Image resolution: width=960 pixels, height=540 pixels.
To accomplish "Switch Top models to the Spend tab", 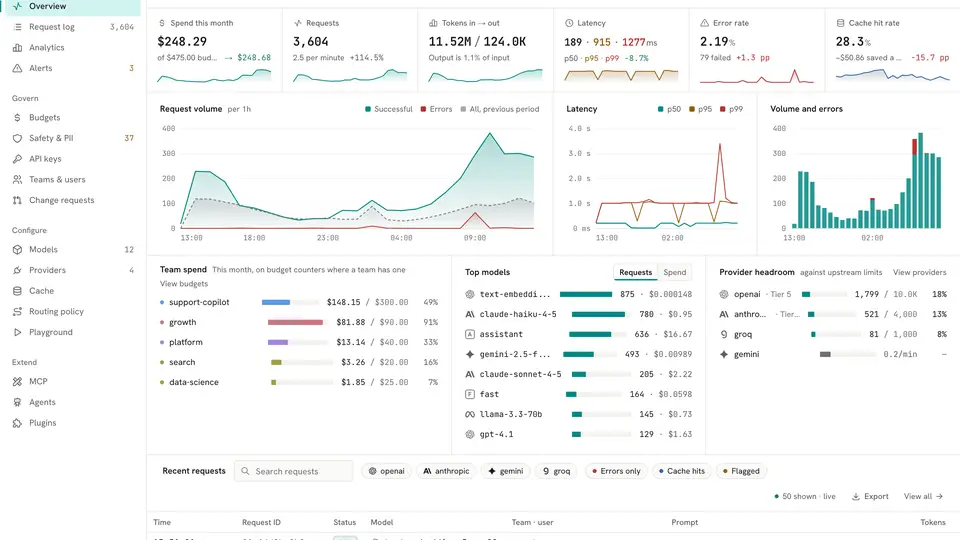I will click(675, 272).
